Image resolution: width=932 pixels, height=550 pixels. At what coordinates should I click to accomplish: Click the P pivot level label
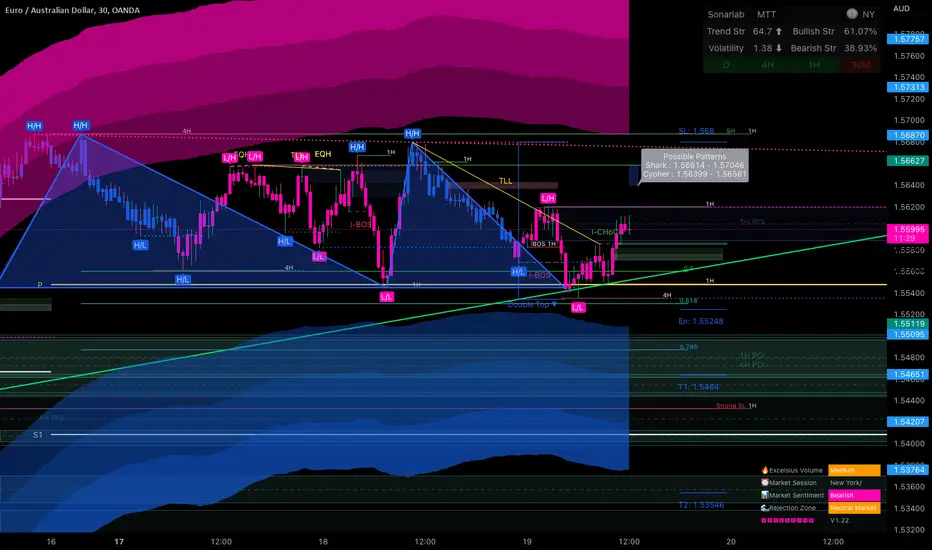click(40, 285)
